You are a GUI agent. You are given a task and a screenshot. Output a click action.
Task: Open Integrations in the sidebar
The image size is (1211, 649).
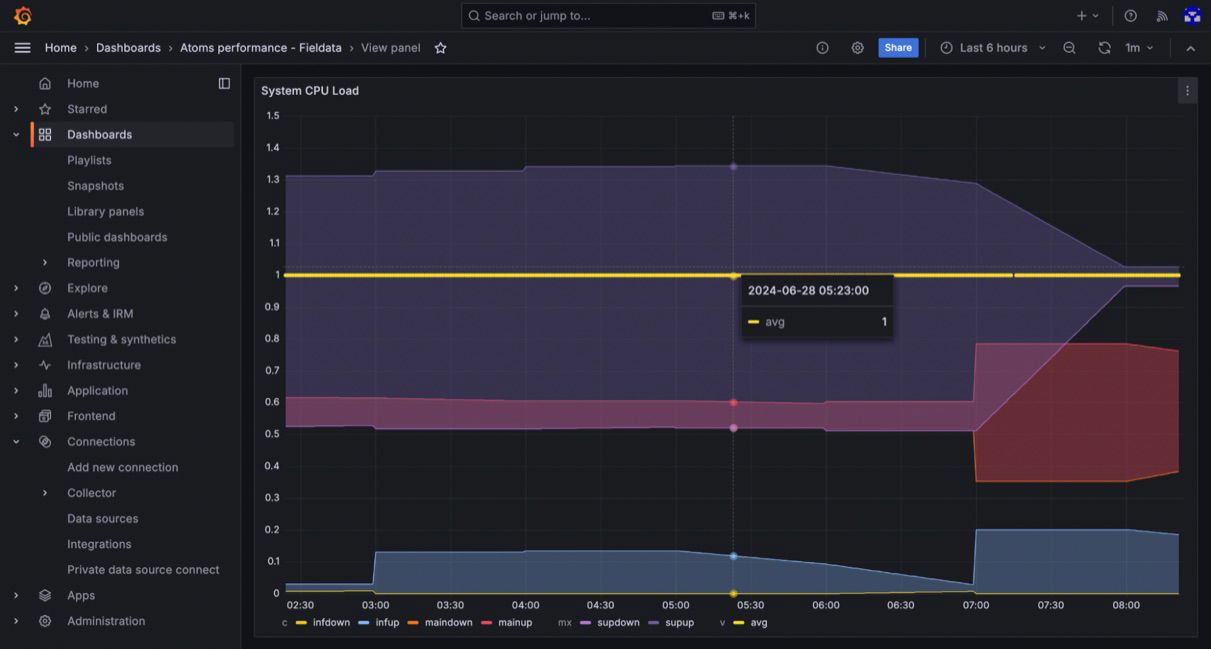click(x=99, y=545)
